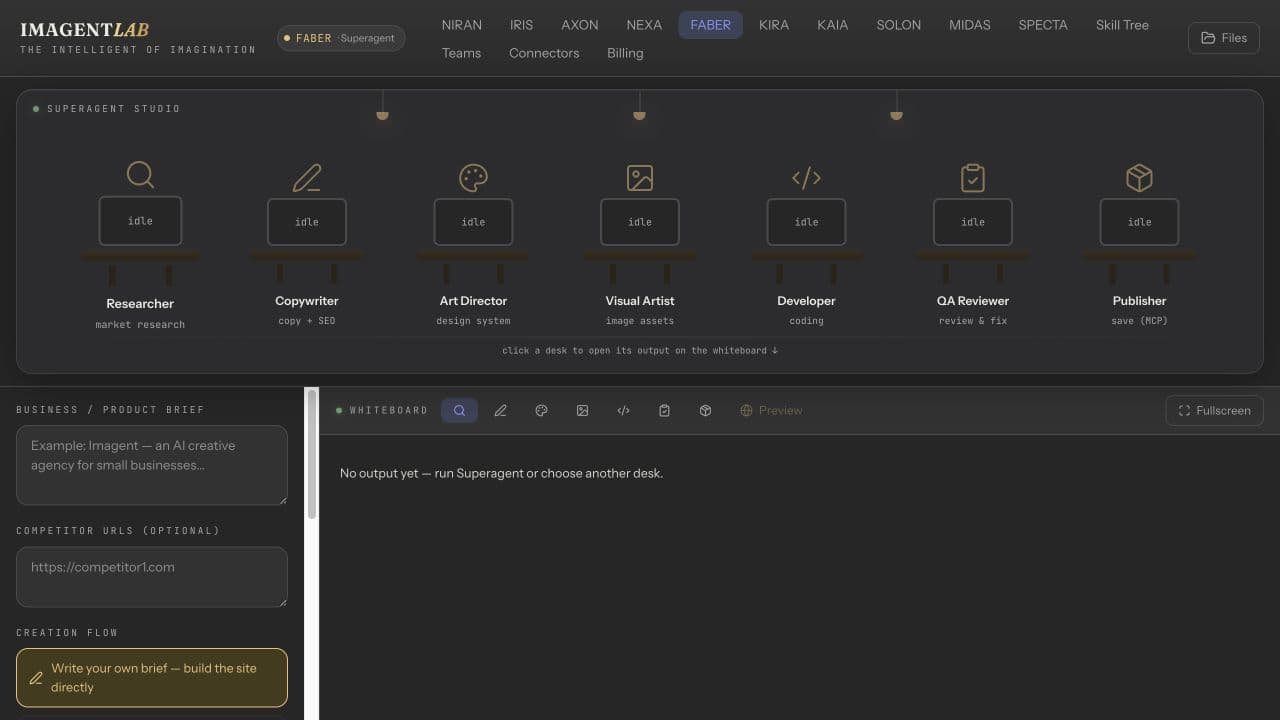The height and width of the screenshot is (720, 1280).
Task: Open the Researcher desk magnifier icon
Action: tap(140, 175)
